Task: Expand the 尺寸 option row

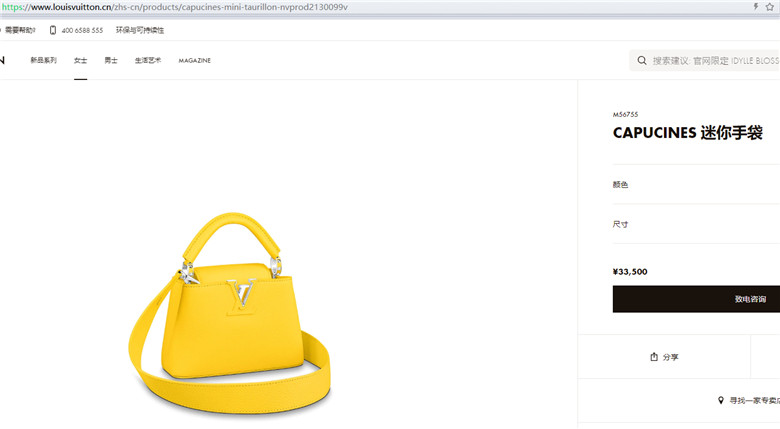Action: pyautogui.click(x=696, y=224)
